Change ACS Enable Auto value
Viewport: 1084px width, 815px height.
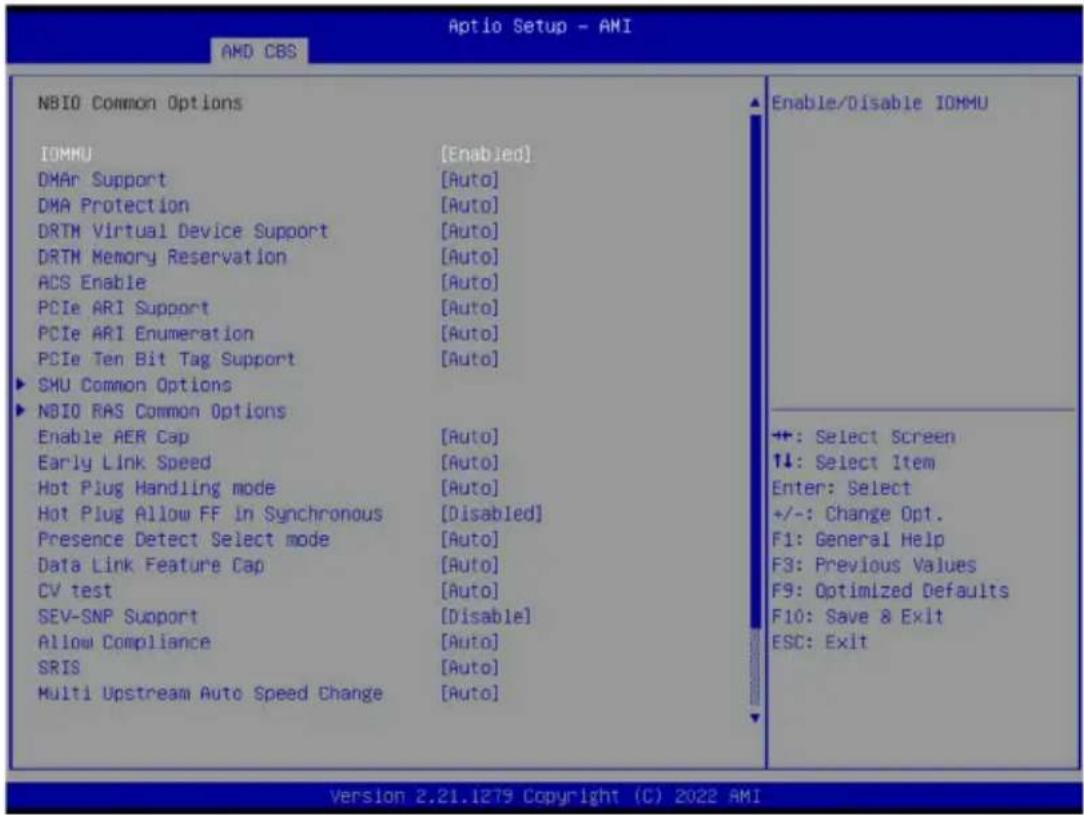[x=469, y=282]
